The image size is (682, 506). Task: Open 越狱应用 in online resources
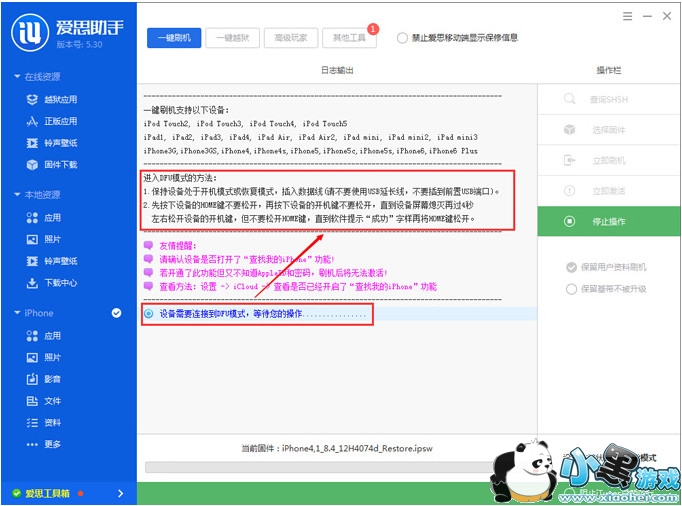point(52,100)
